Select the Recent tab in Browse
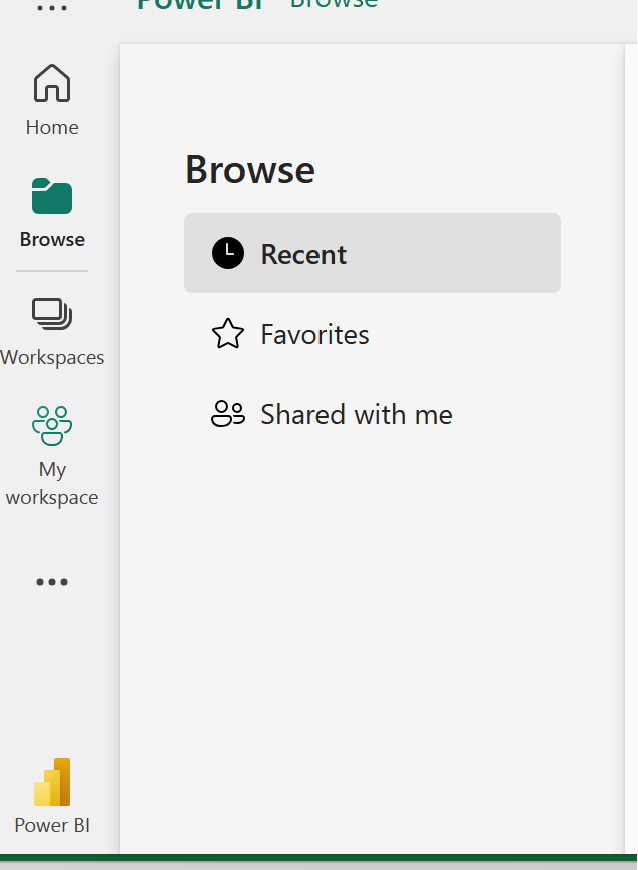This screenshot has height=870, width=638. (372, 253)
